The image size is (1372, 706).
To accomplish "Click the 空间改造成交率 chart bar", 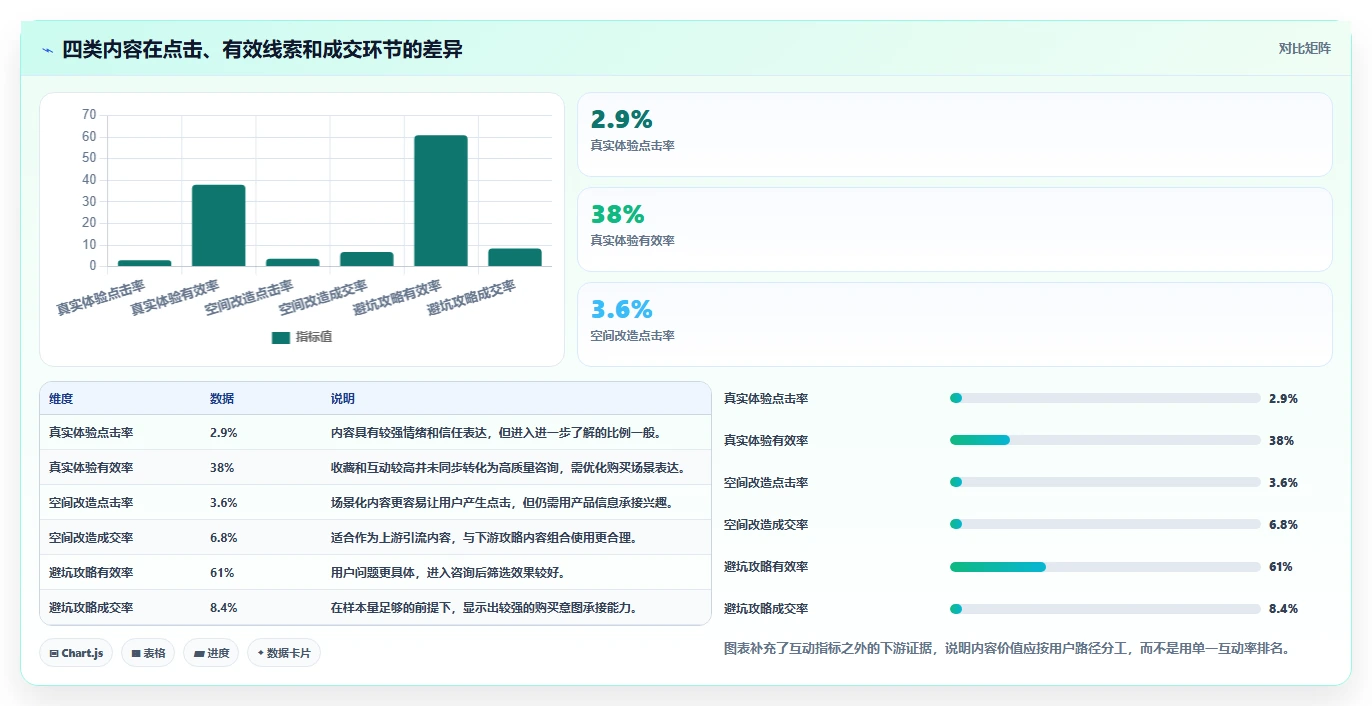I will click(367, 259).
